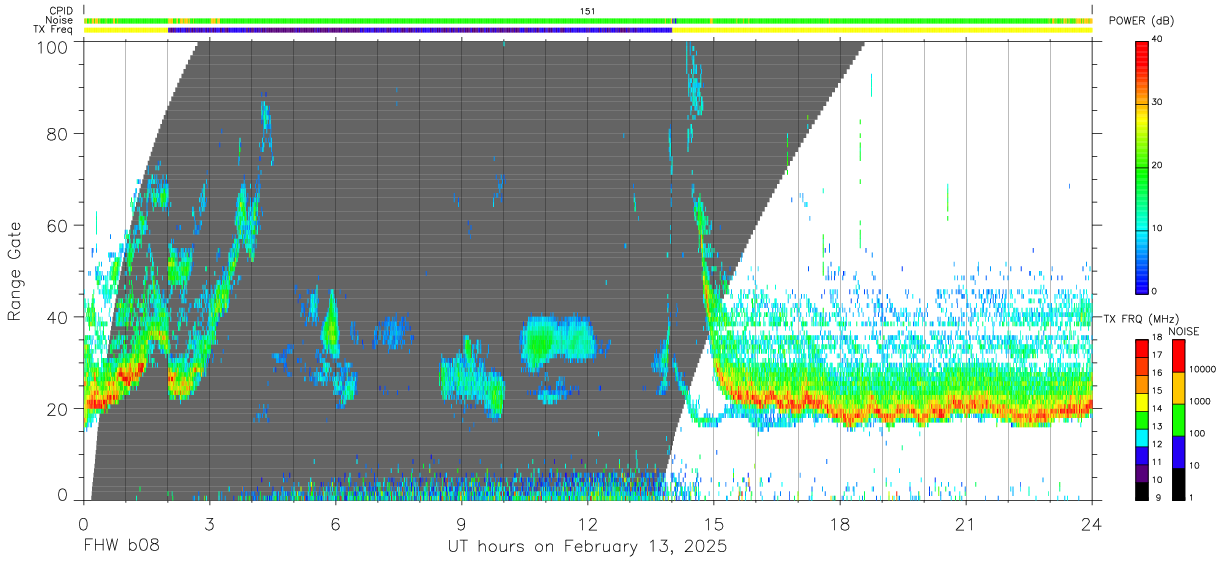Viewport: 1228px width, 567px height.
Task: Click the 'NOISE' legend title
Action: tap(1184, 331)
